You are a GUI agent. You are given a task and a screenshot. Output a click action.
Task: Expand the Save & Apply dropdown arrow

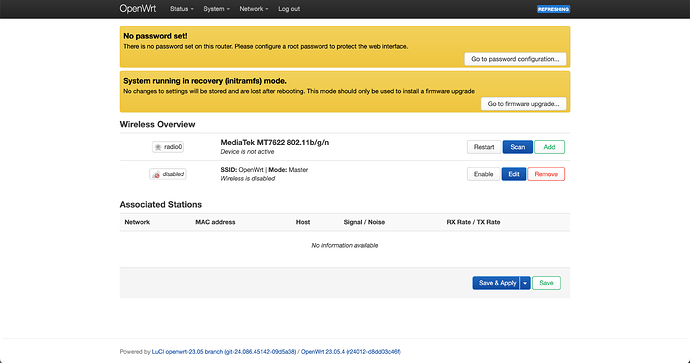tap(525, 283)
